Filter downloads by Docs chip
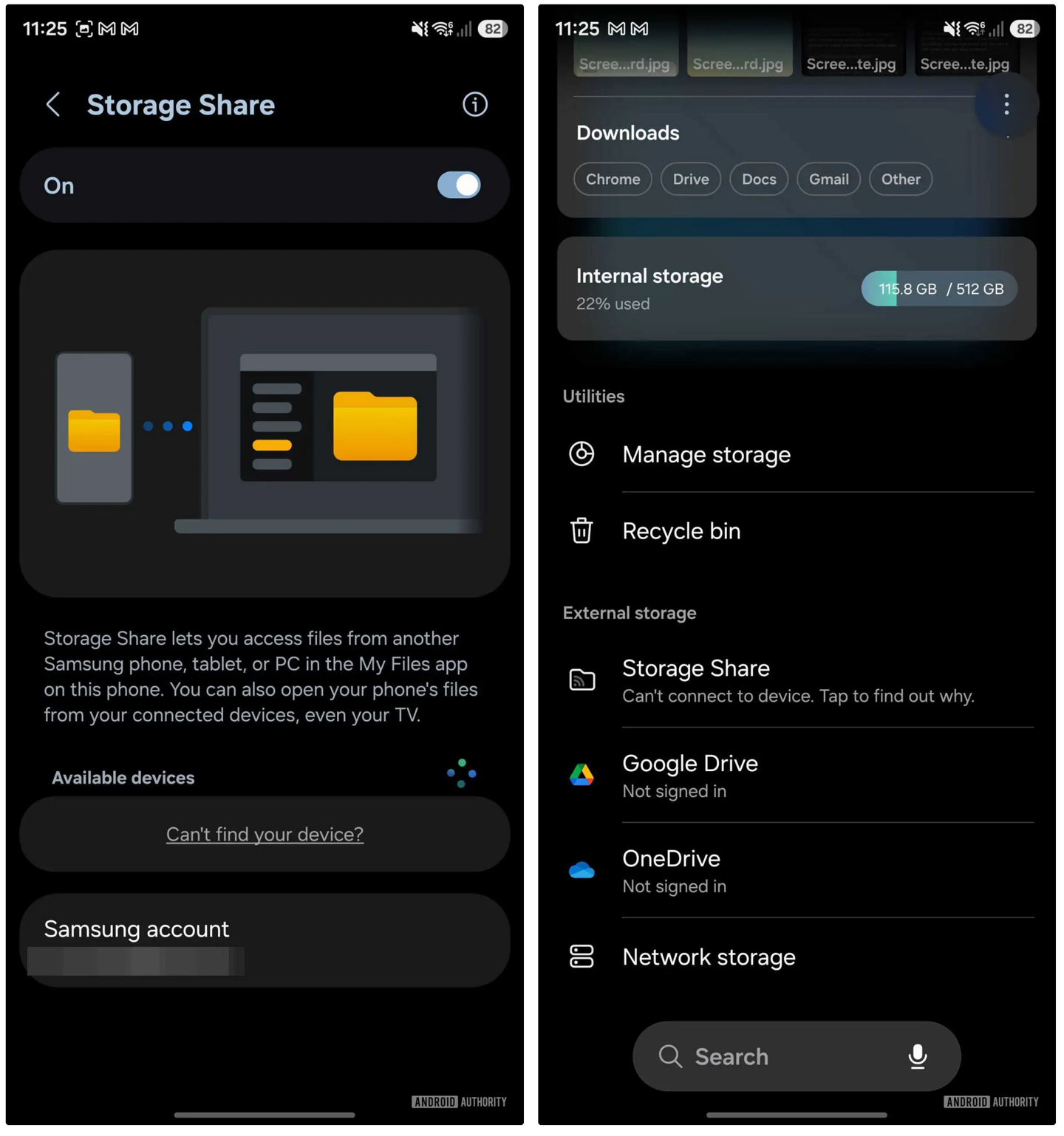 759,179
